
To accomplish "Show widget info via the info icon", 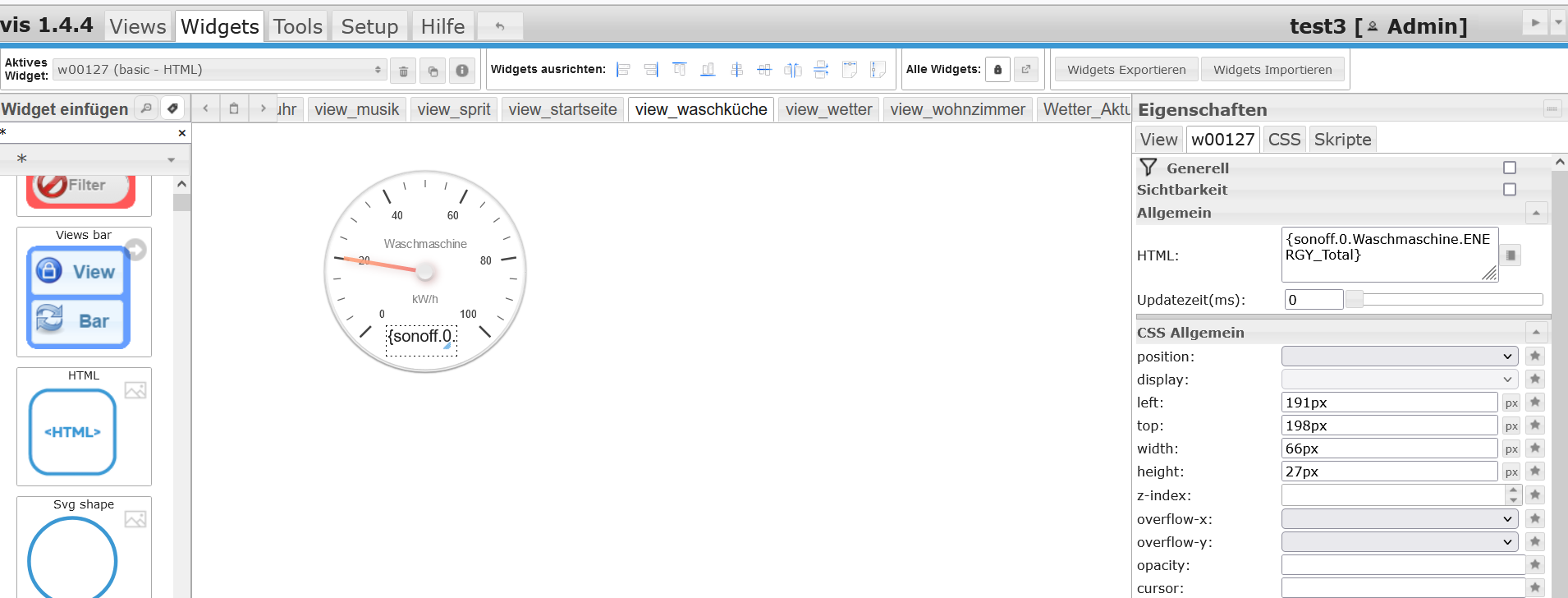I will pos(462,71).
